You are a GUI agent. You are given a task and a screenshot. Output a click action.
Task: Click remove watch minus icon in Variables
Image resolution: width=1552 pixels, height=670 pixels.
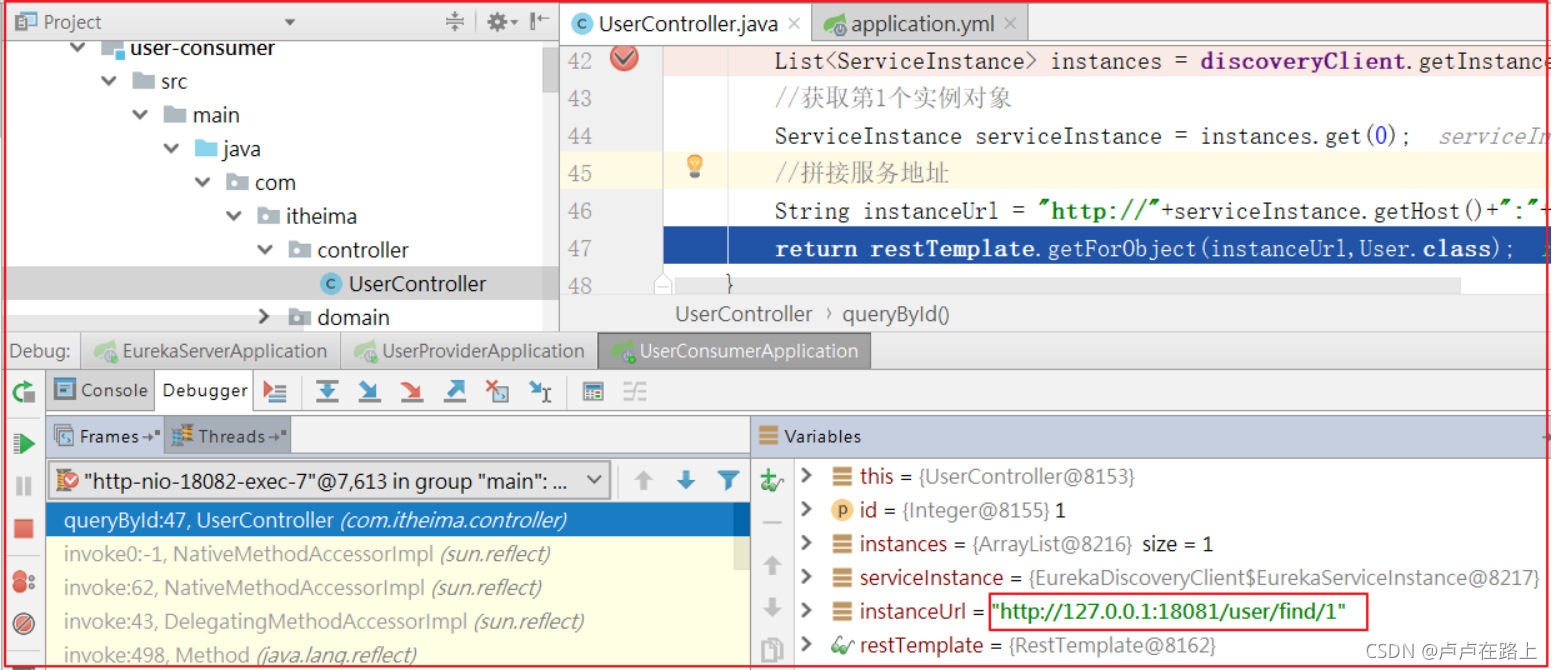[x=772, y=523]
